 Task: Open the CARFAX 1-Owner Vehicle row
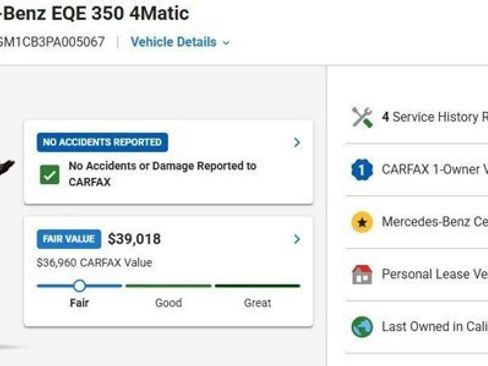click(417, 169)
